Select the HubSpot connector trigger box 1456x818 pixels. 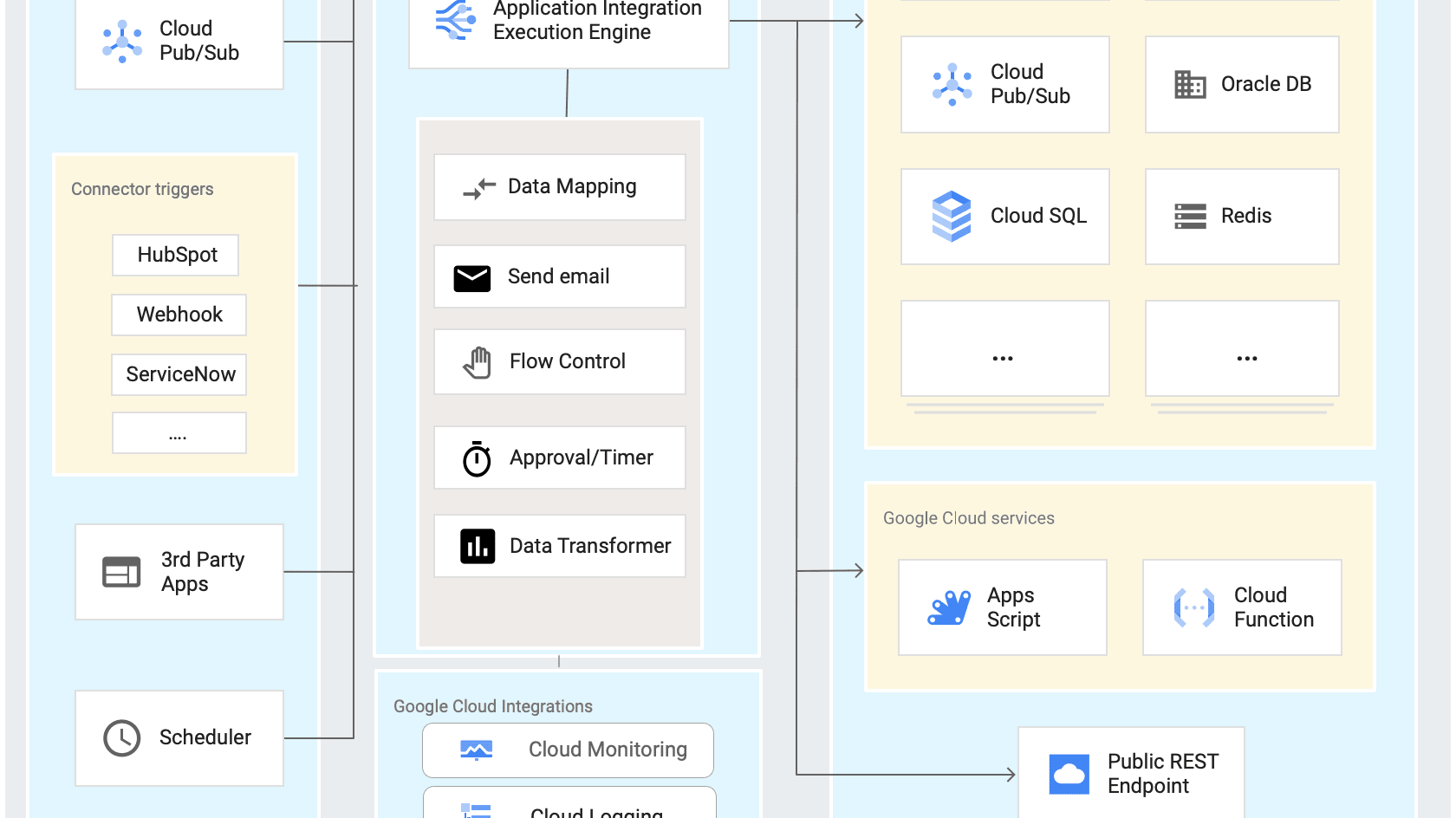click(x=175, y=255)
